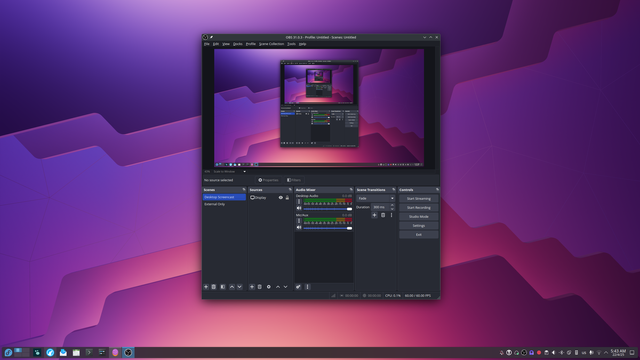640x360 pixels.
Task: Click the Start Recording button
Action: point(419,208)
